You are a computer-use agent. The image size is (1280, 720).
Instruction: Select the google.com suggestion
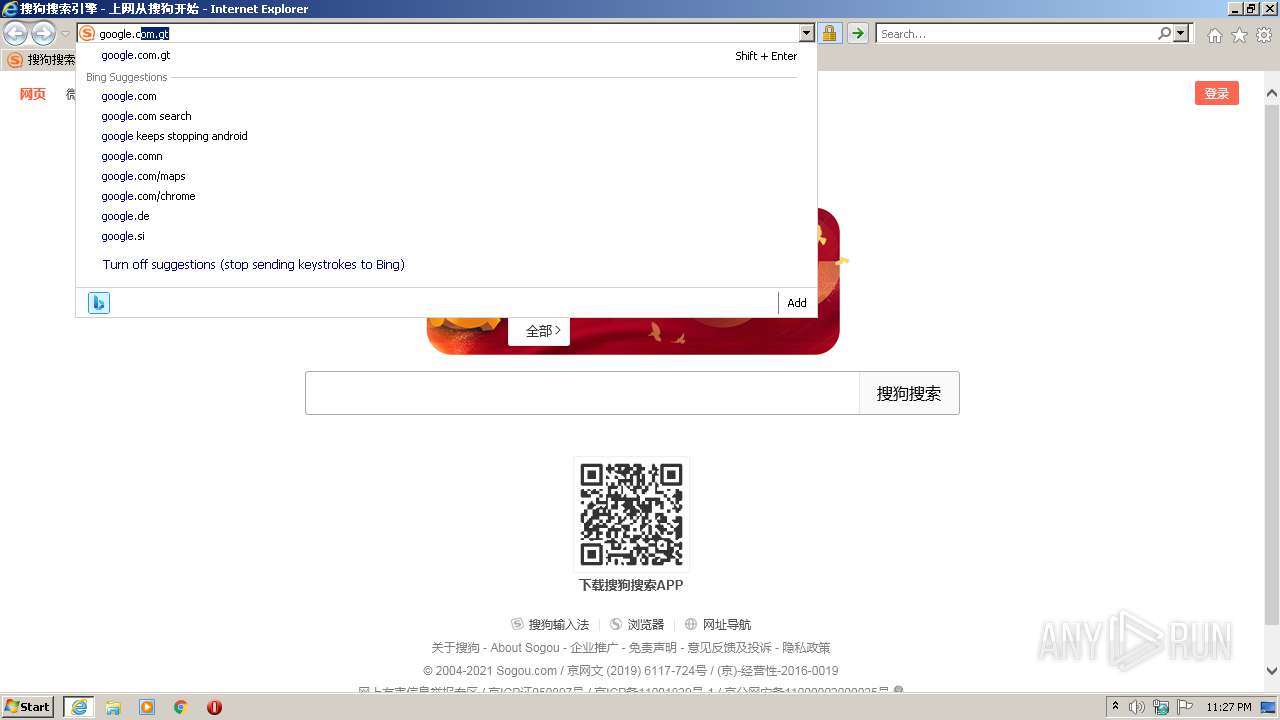click(x=446, y=96)
